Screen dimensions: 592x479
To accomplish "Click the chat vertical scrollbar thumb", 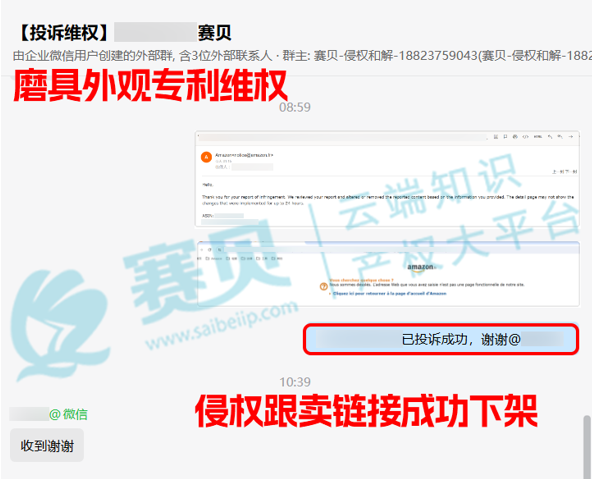I will 586,447.
